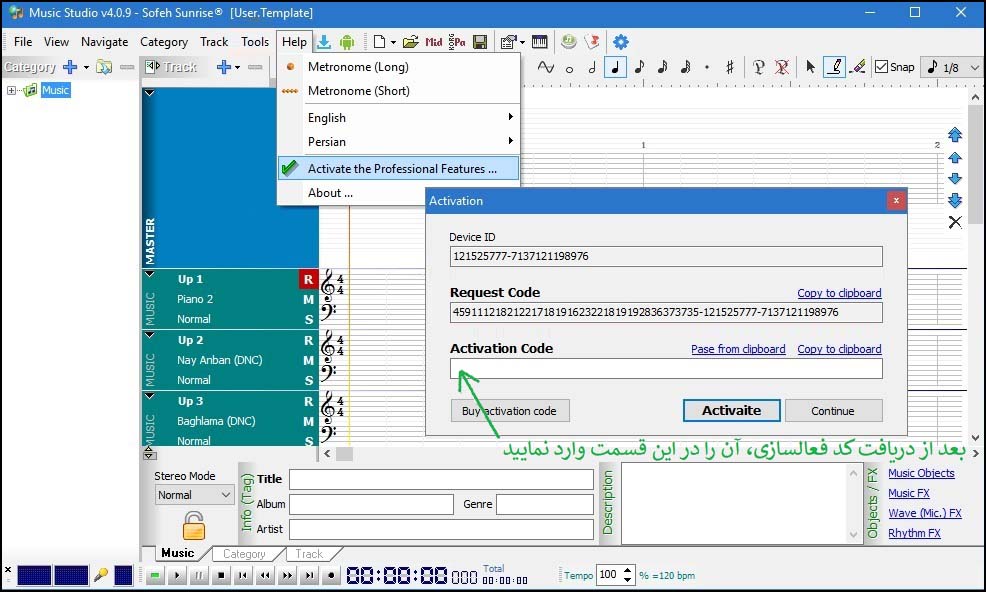Click the sharp accidental icon

tap(729, 67)
